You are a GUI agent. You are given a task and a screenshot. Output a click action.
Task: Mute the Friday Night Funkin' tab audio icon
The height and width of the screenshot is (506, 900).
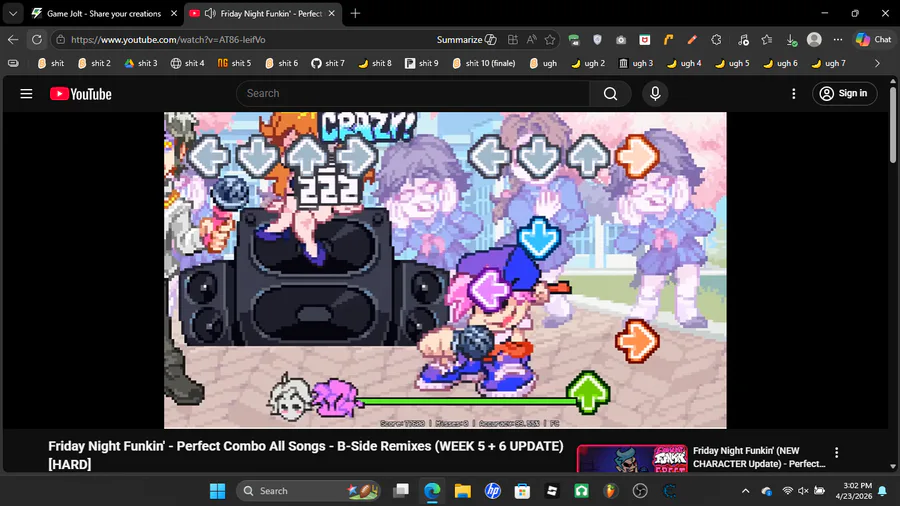coord(210,13)
